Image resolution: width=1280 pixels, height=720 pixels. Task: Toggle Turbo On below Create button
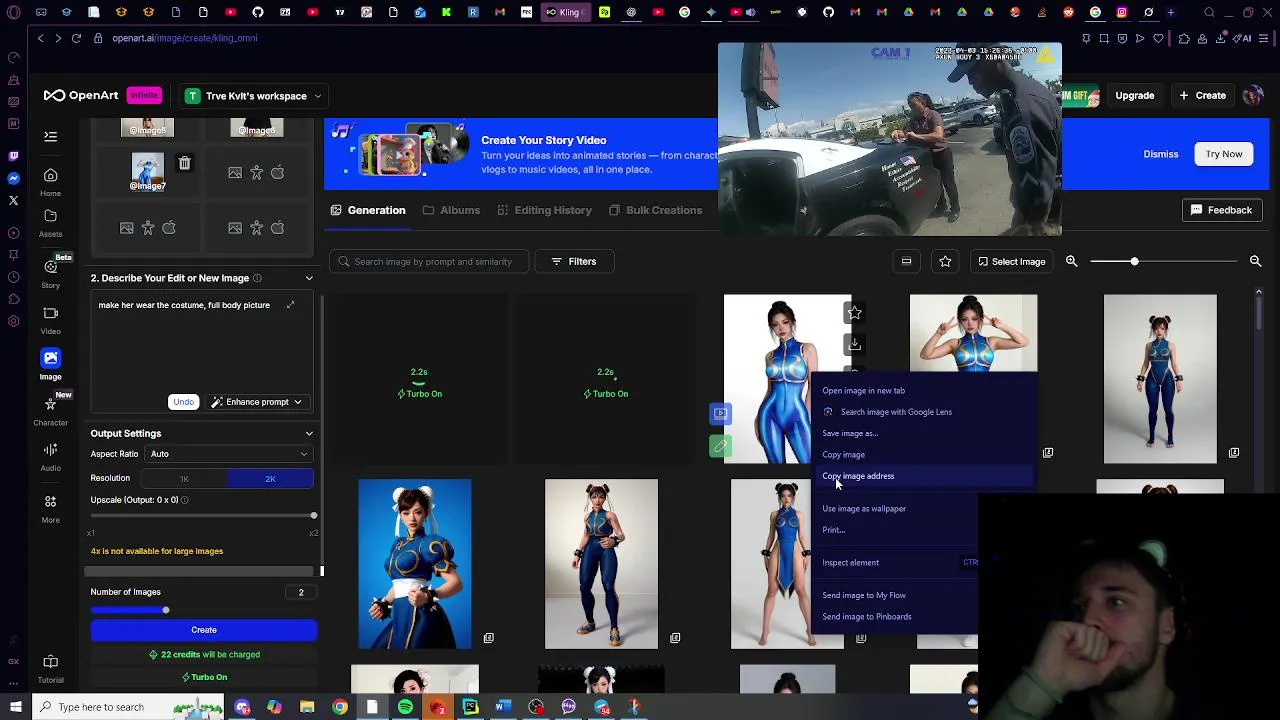click(x=204, y=677)
